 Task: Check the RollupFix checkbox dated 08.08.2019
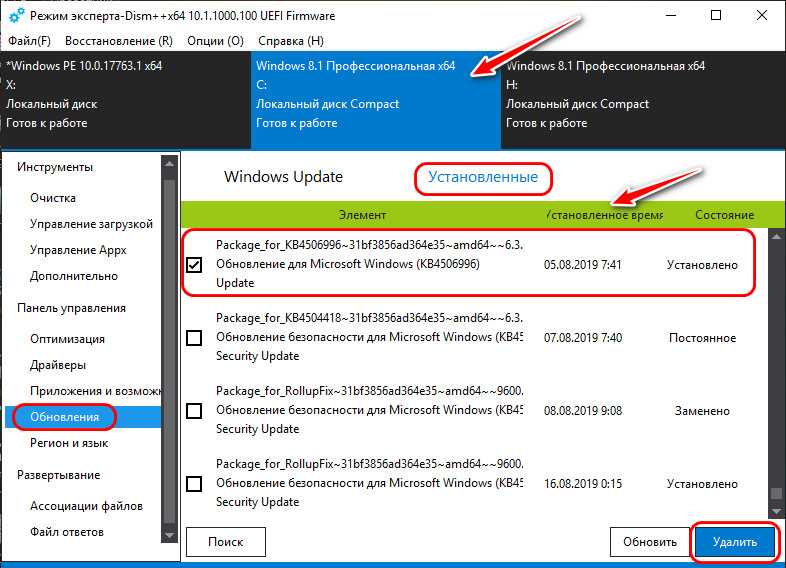[x=194, y=411]
